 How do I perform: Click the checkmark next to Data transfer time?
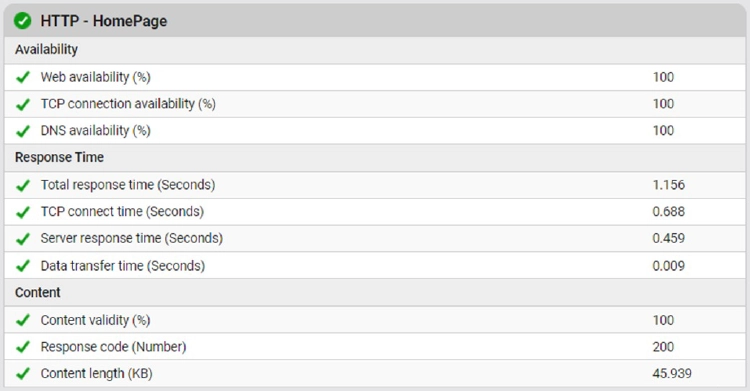tap(22, 266)
